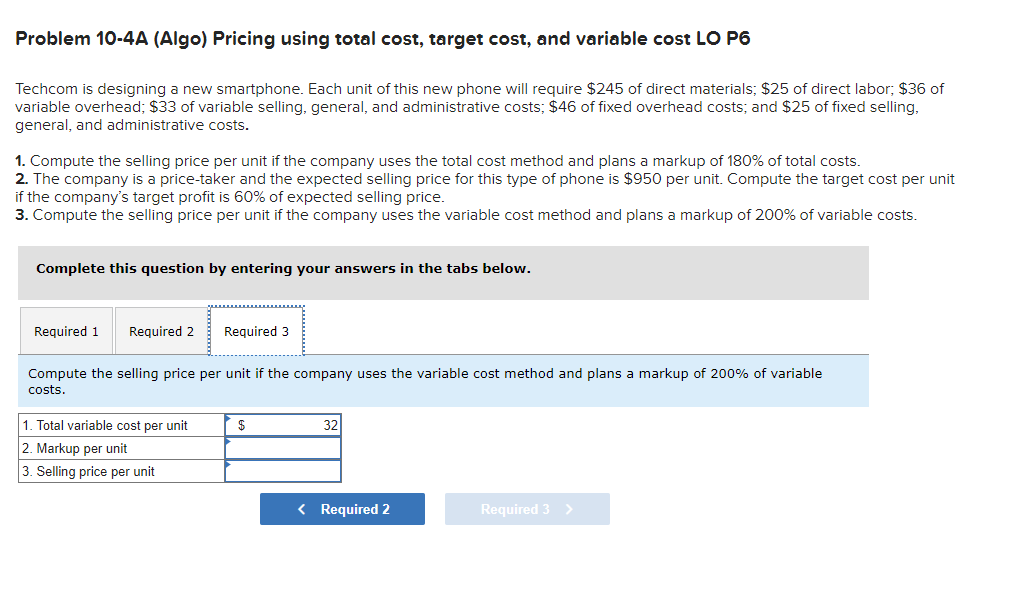Click the problem title "Problem 10-4A (Algo)"
Viewport: 1024px width, 593px height.
(x=111, y=39)
